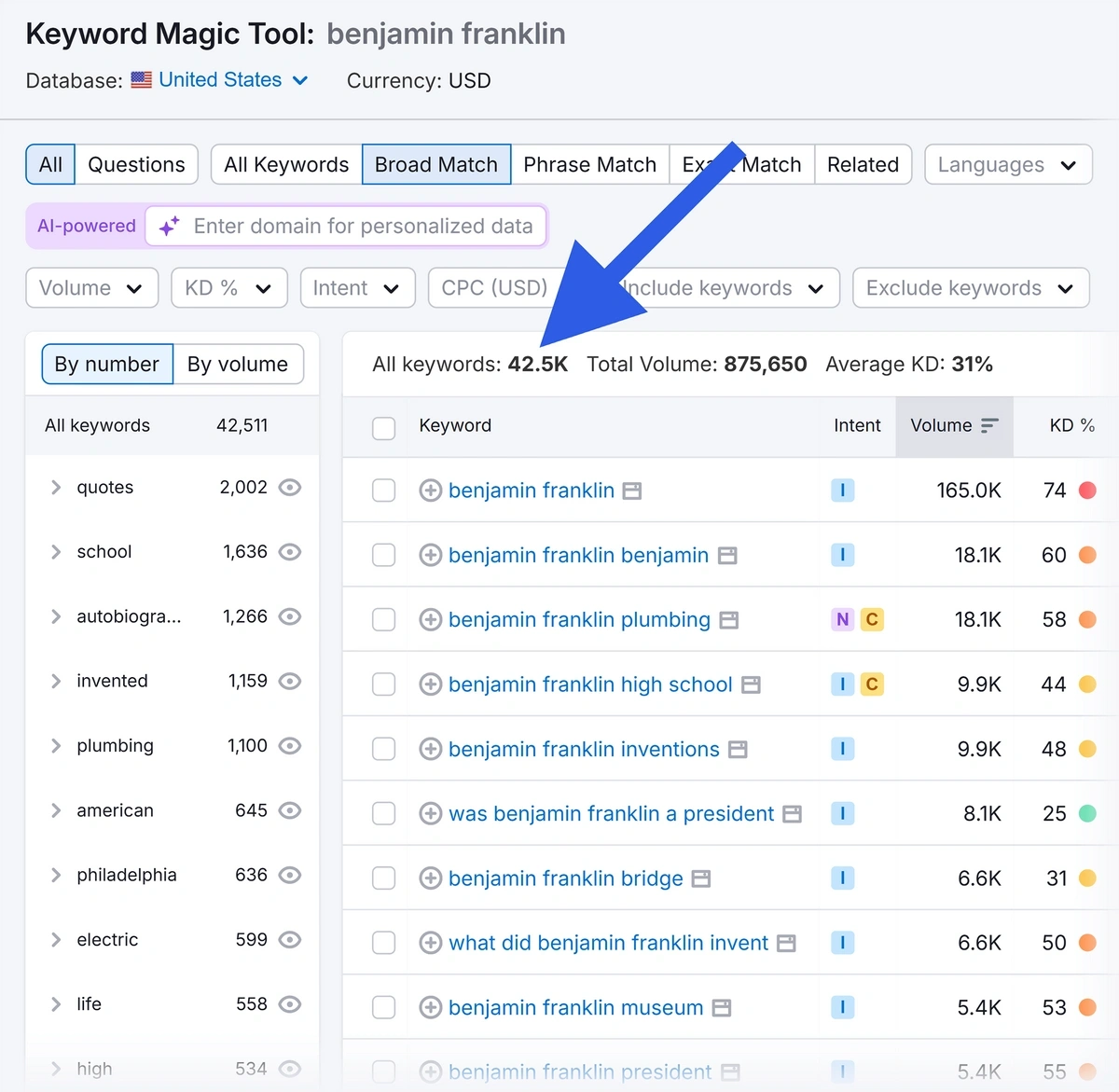This screenshot has width=1119, height=1092.
Task: Click the plus icon beside was benjamin franklin a president
Action: point(430,814)
